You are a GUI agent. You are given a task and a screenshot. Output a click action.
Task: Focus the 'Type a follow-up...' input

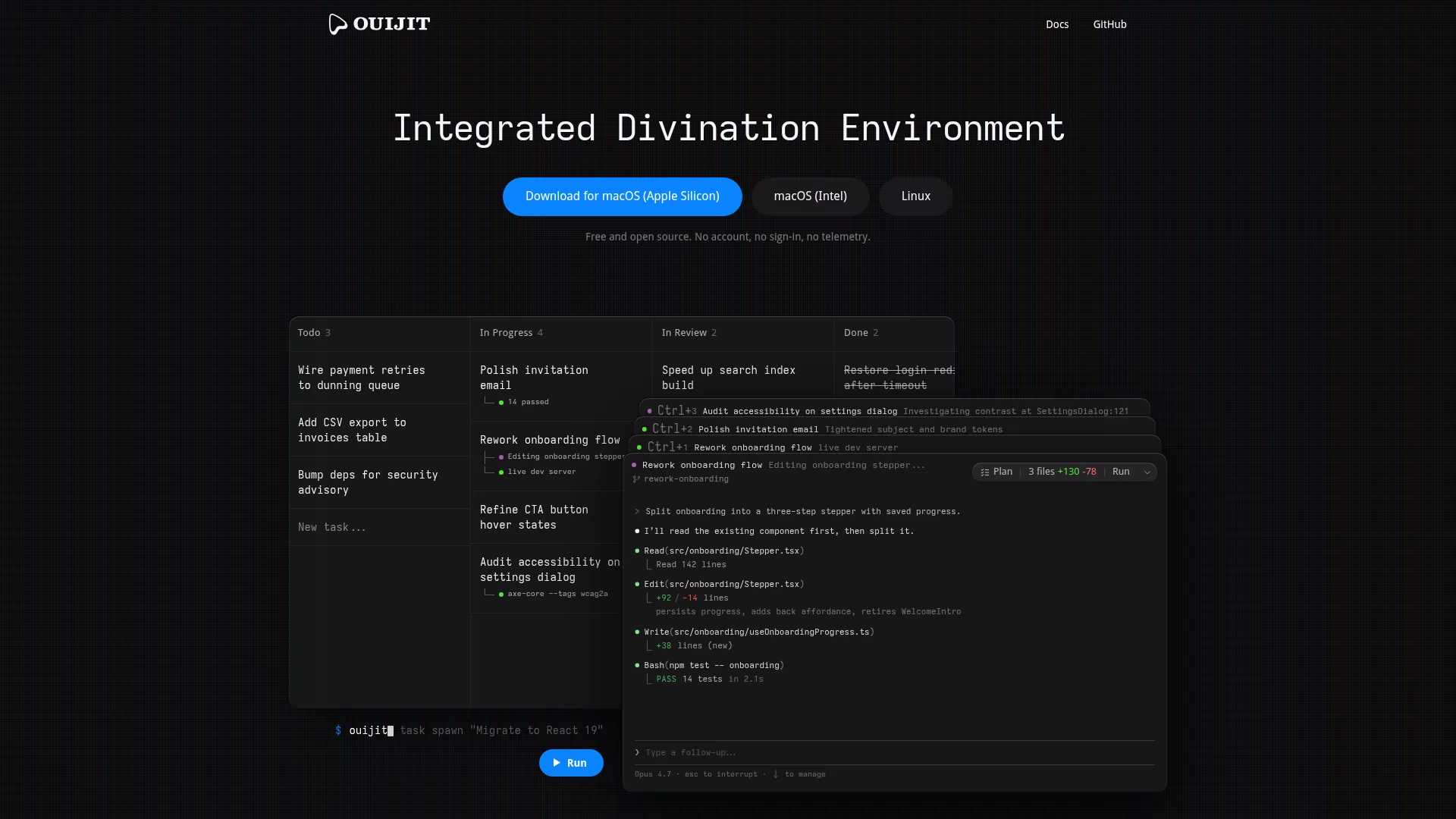(x=895, y=752)
